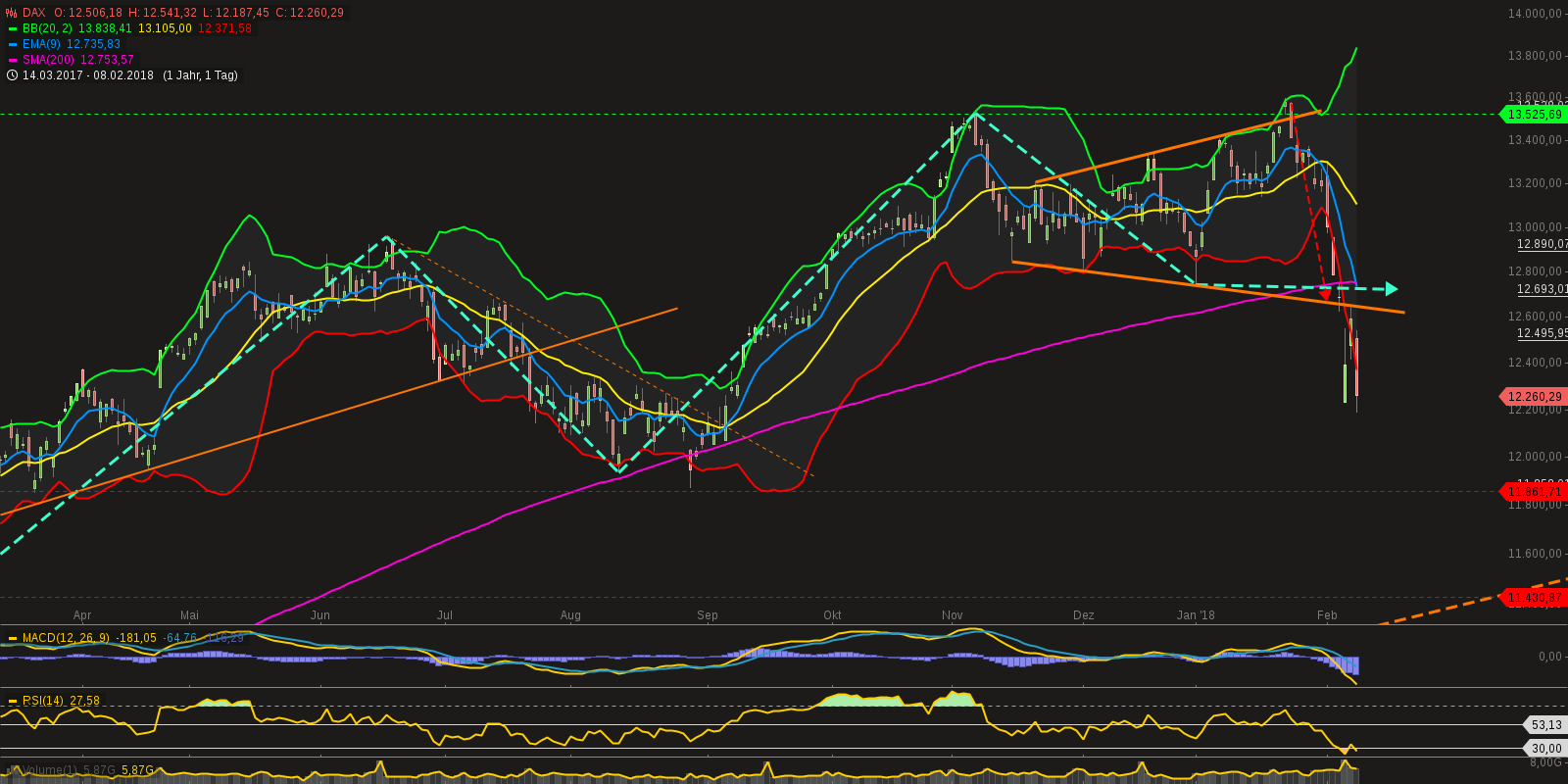
Task: Select the MACD(12, 26, 9) indicator label
Action: click(67, 638)
